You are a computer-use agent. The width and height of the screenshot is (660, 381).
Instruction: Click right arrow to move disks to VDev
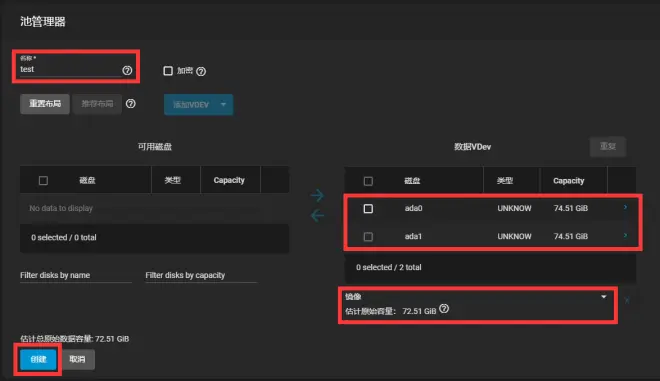[317, 195]
